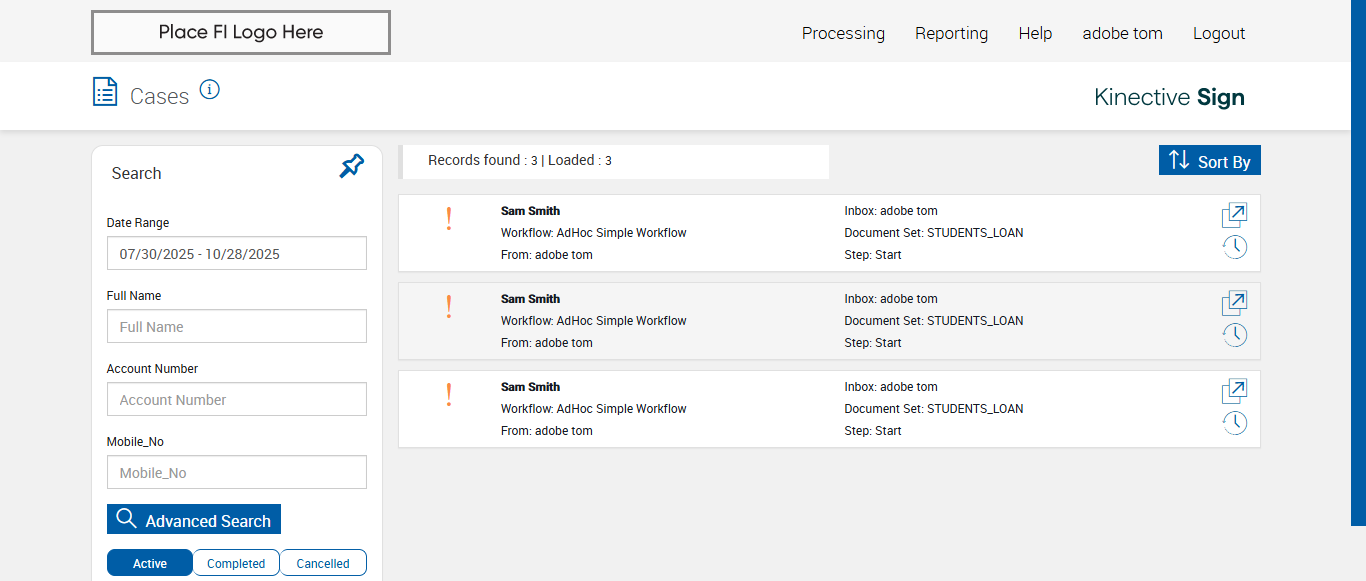Screen dimensions: 1366x581
Task: Open the adobe tom user menu
Action: [1122, 33]
